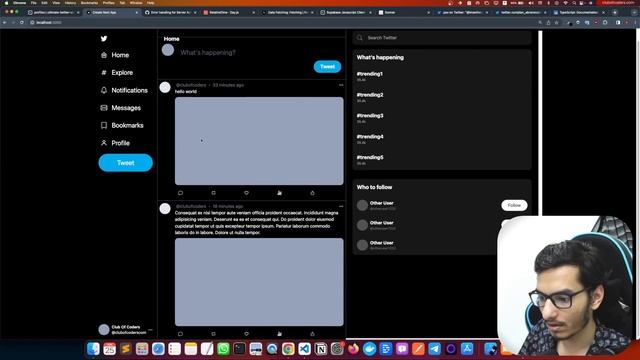
Task: Click the hello world tweet author avatar
Action: [165, 87]
